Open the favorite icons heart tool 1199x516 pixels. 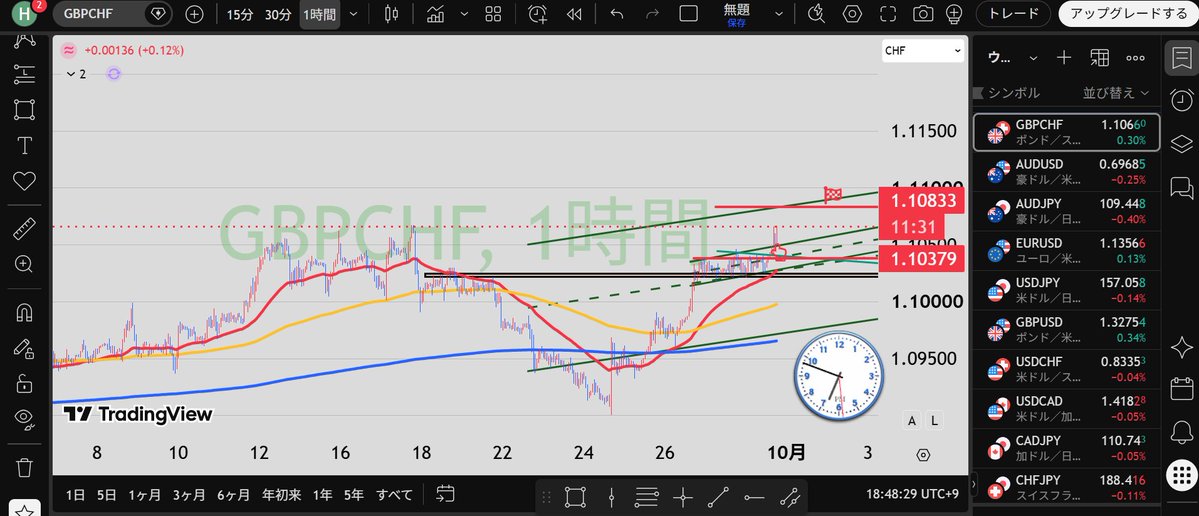pos(24,180)
